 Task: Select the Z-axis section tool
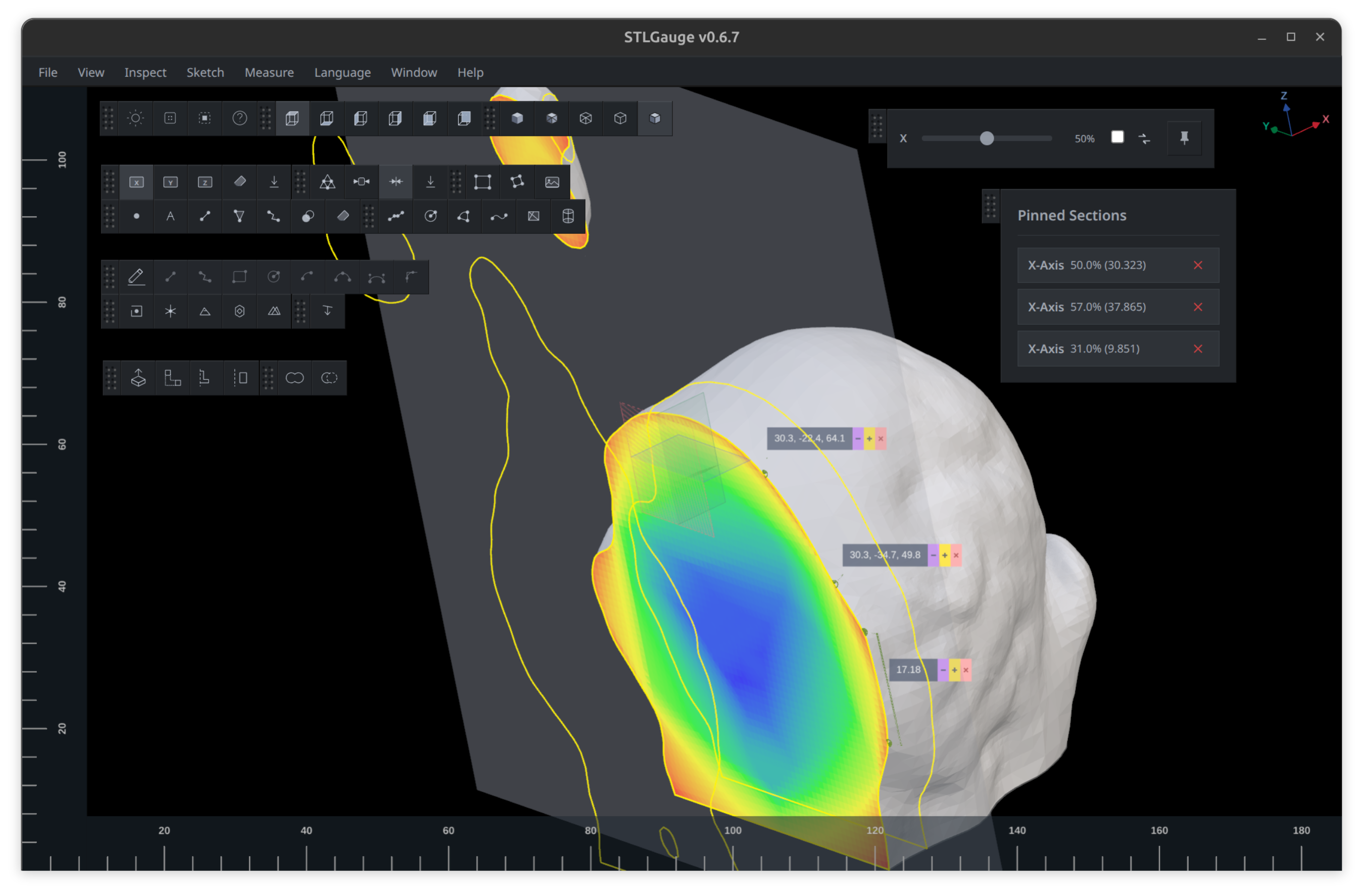point(205,182)
